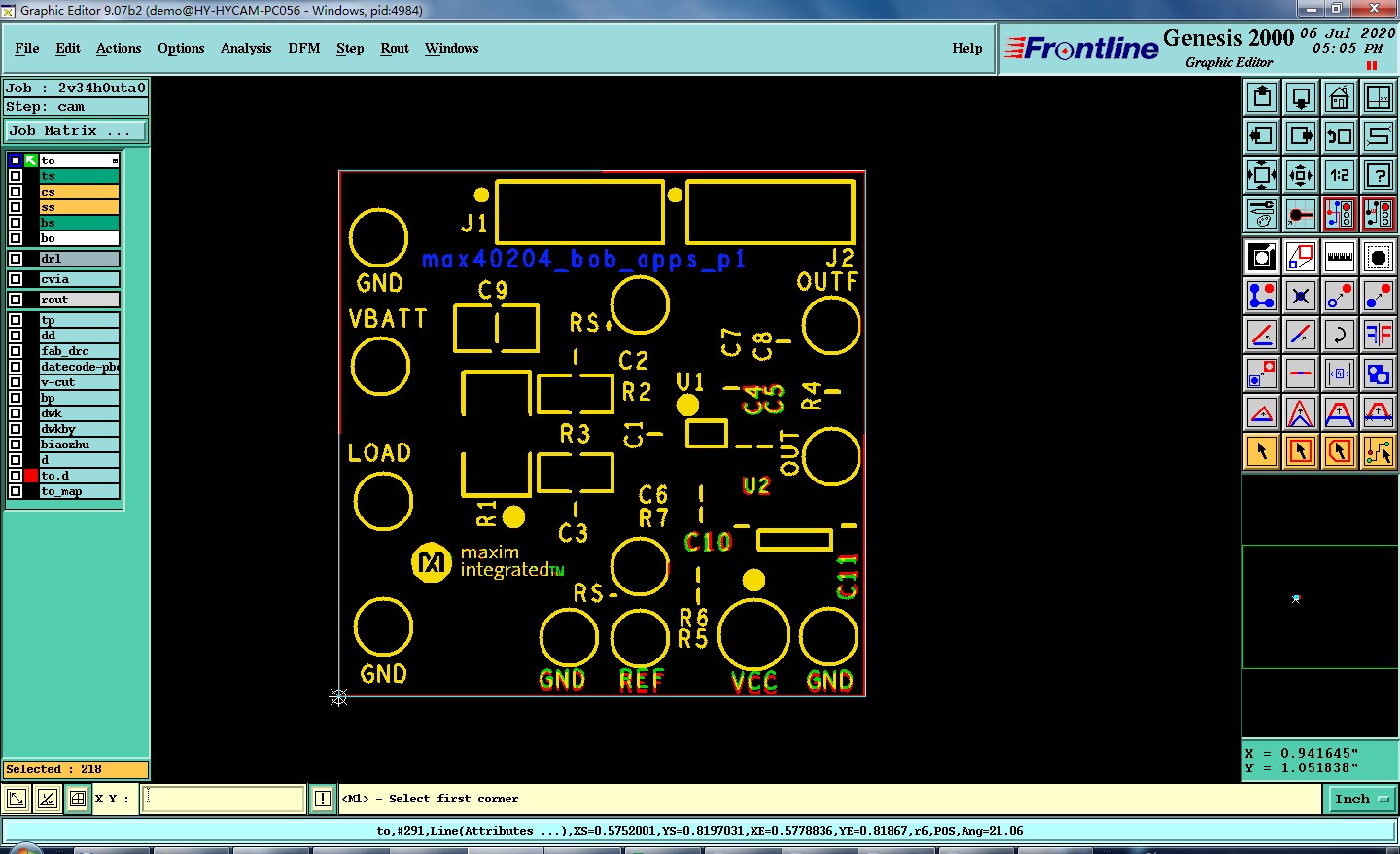Screen dimensions: 1400x854
Task: Toggle the bo layer checkbox
Action: click(x=16, y=238)
